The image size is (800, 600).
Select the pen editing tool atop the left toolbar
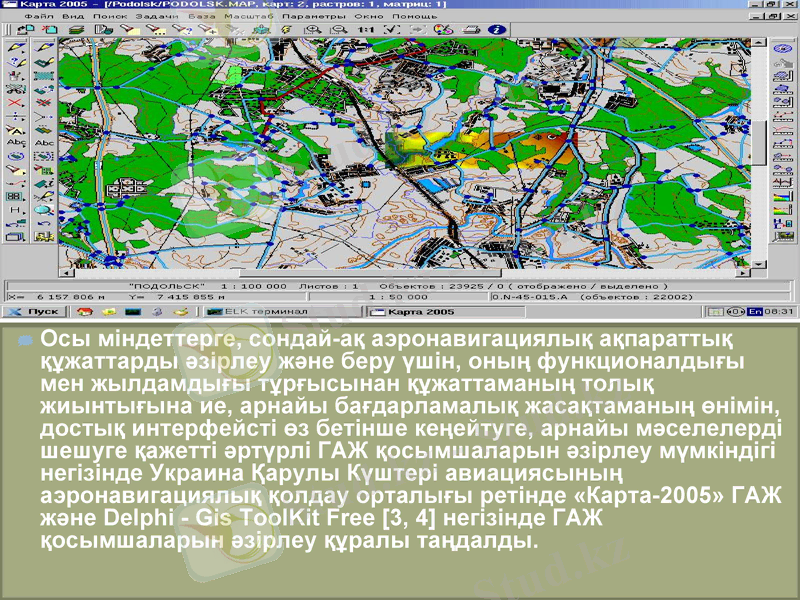tap(13, 46)
